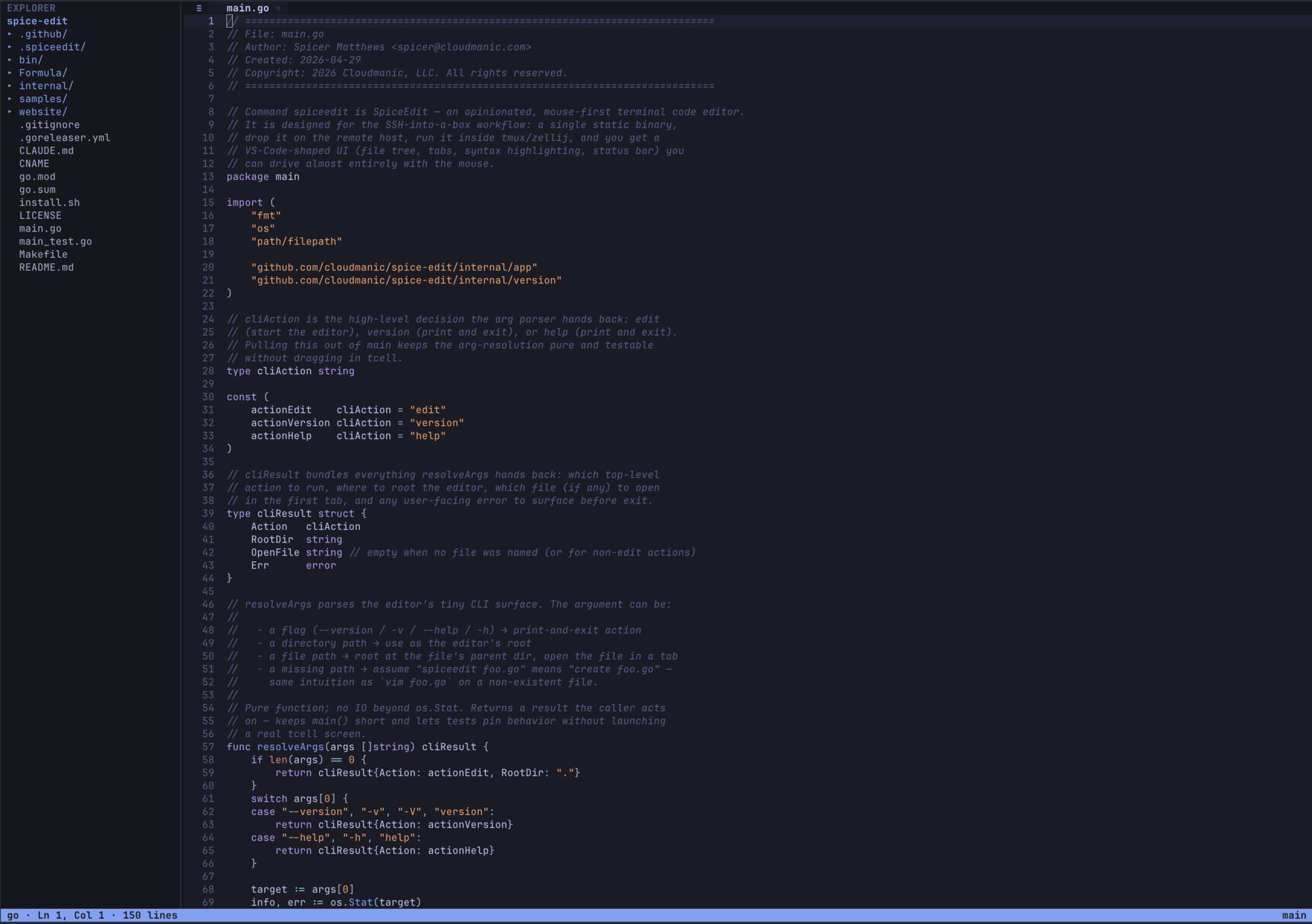The width and height of the screenshot is (1312, 924).
Task: Select the spice-edit root folder
Action: point(37,21)
